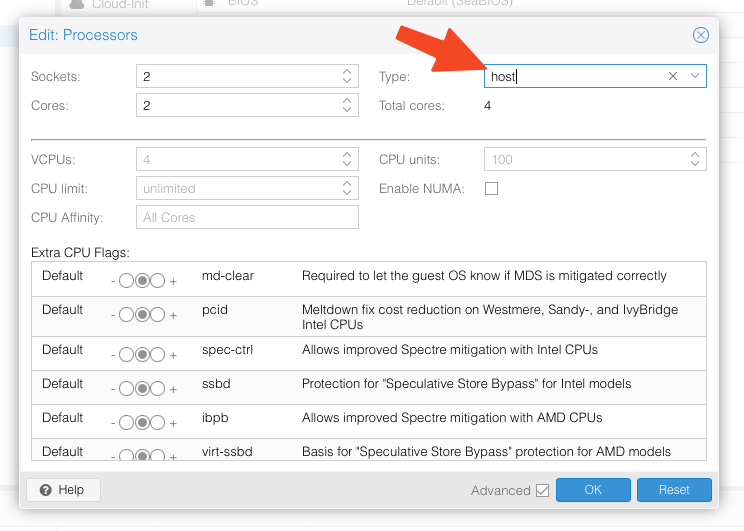
Task: Click the CPU units spinner arrows
Action: (695, 159)
